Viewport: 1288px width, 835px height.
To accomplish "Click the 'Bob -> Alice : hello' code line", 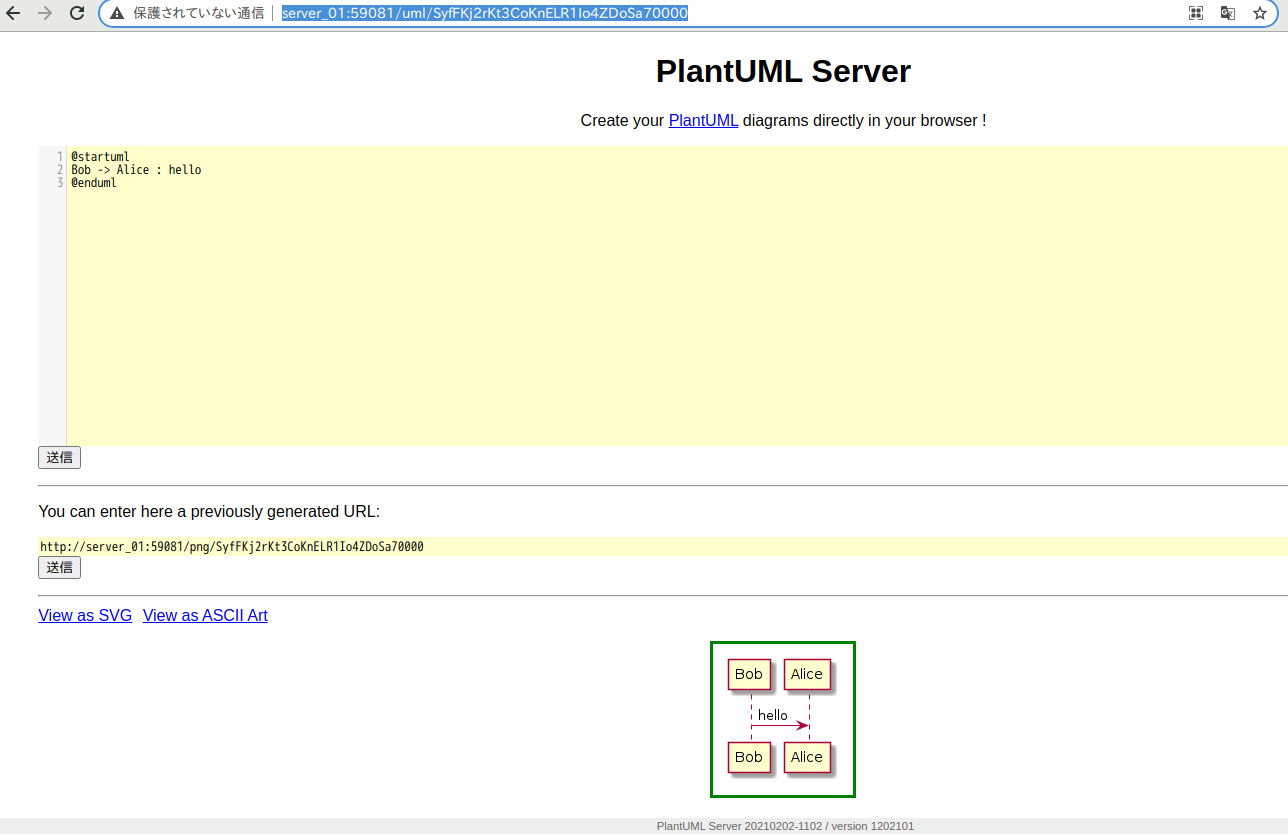I will [x=136, y=169].
